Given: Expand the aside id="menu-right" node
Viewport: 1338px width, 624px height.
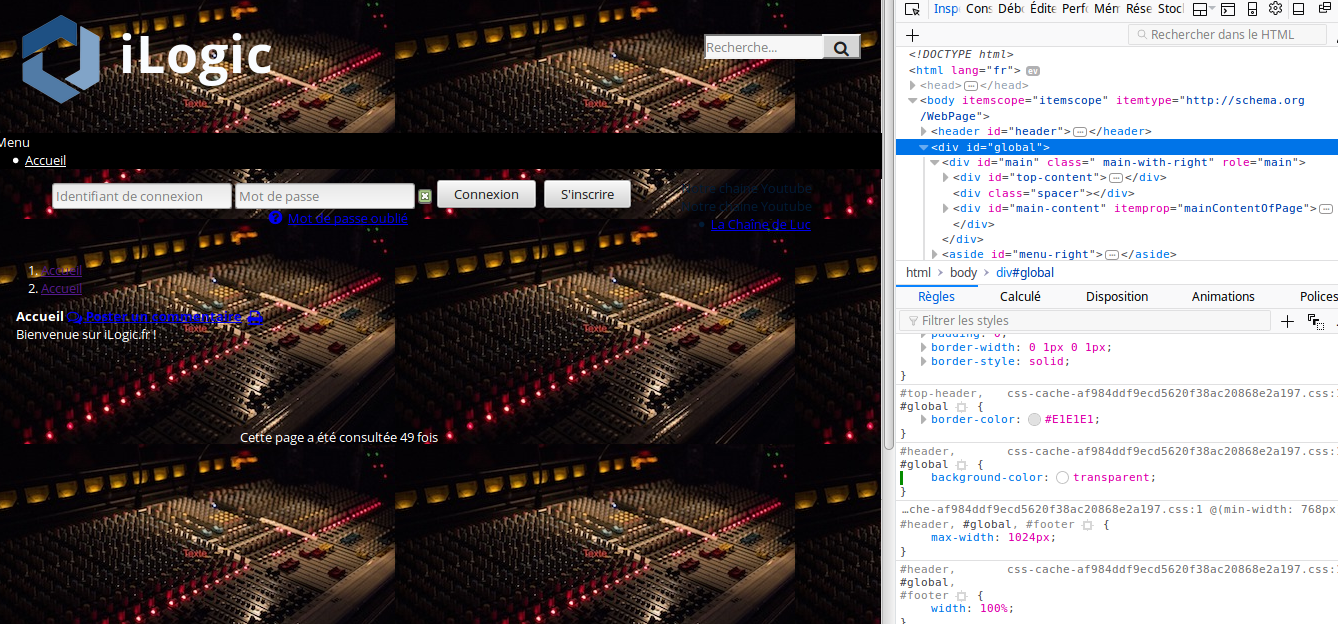Looking at the screenshot, I should click(x=935, y=255).
